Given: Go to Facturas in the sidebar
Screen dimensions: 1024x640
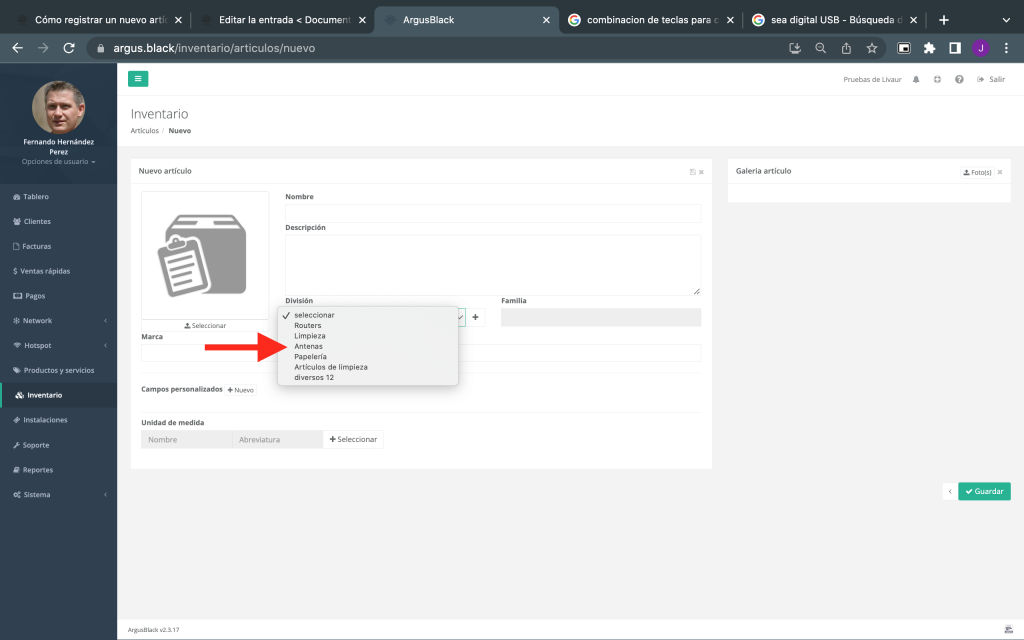Looking at the screenshot, I should pos(37,246).
